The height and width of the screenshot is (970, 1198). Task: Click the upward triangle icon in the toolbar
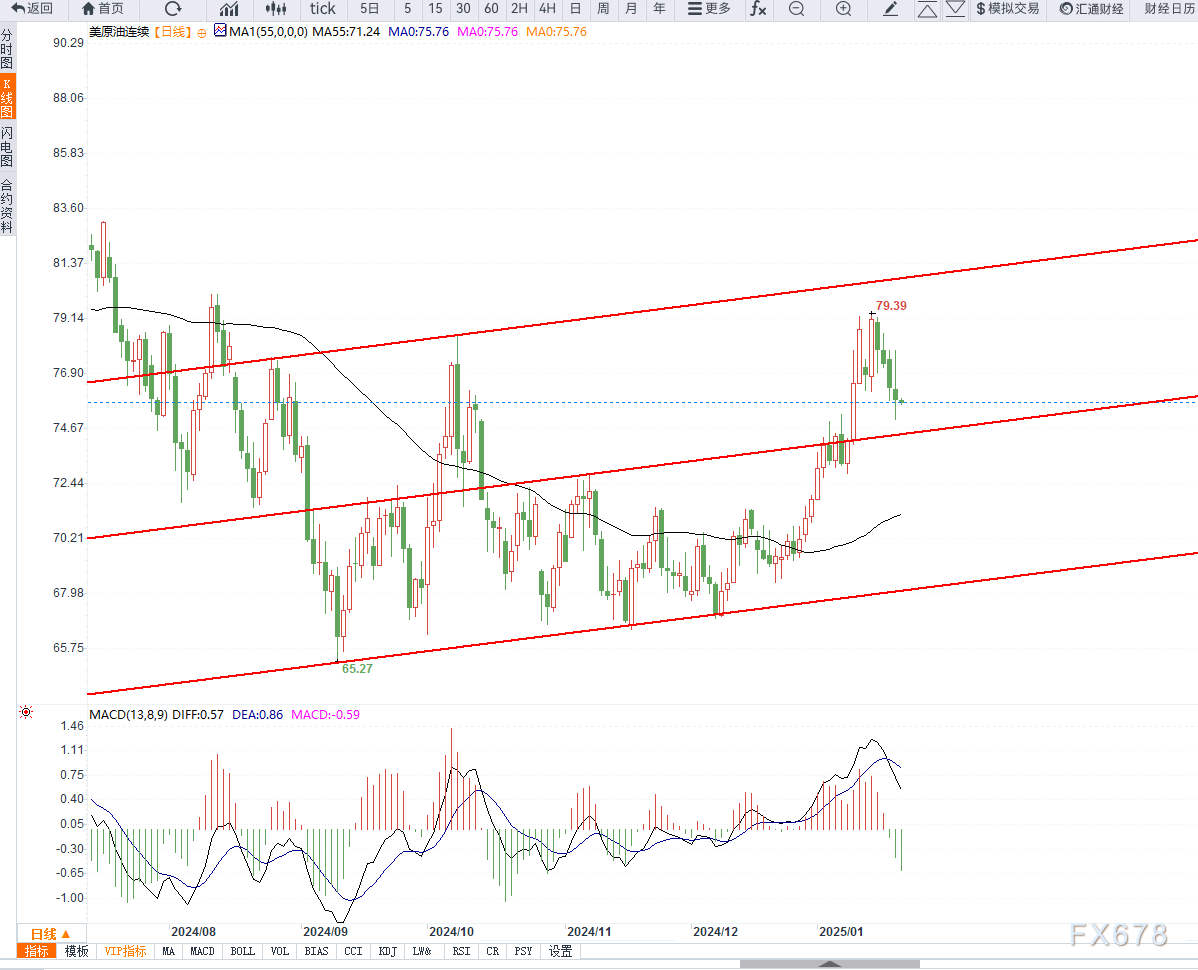(927, 9)
